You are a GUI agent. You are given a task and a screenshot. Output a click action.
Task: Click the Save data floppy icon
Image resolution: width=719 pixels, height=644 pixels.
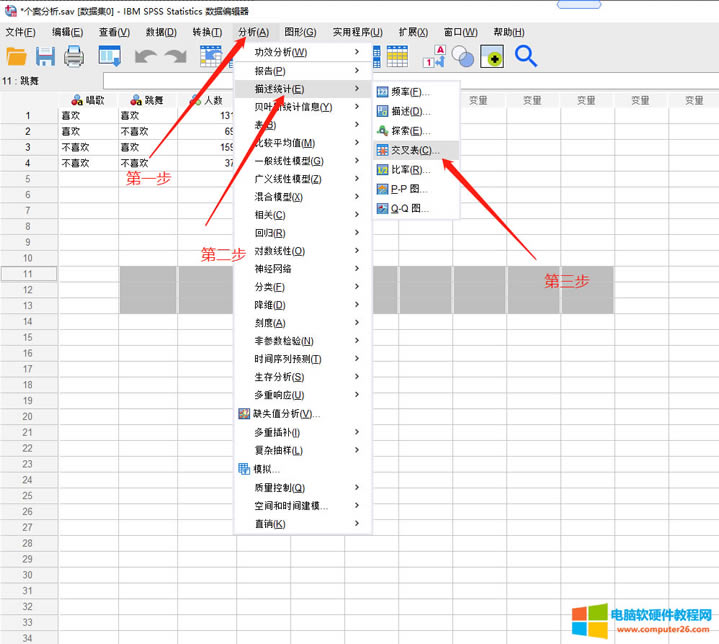tap(46, 57)
